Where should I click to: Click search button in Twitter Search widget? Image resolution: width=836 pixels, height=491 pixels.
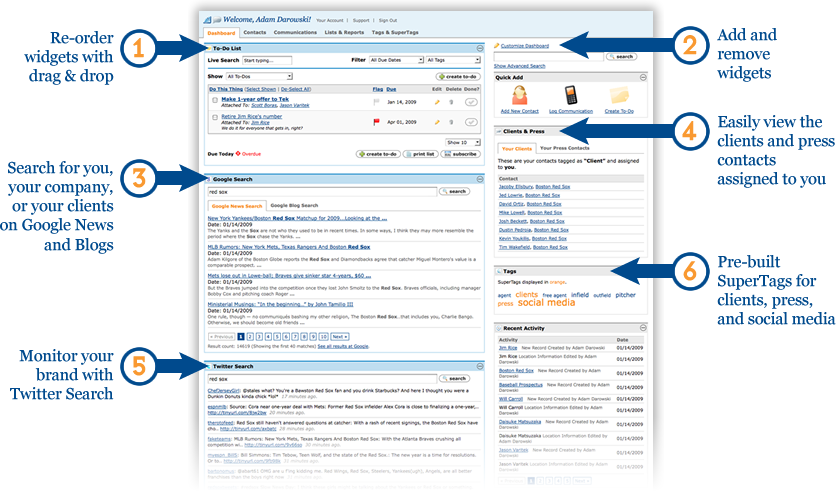454,379
